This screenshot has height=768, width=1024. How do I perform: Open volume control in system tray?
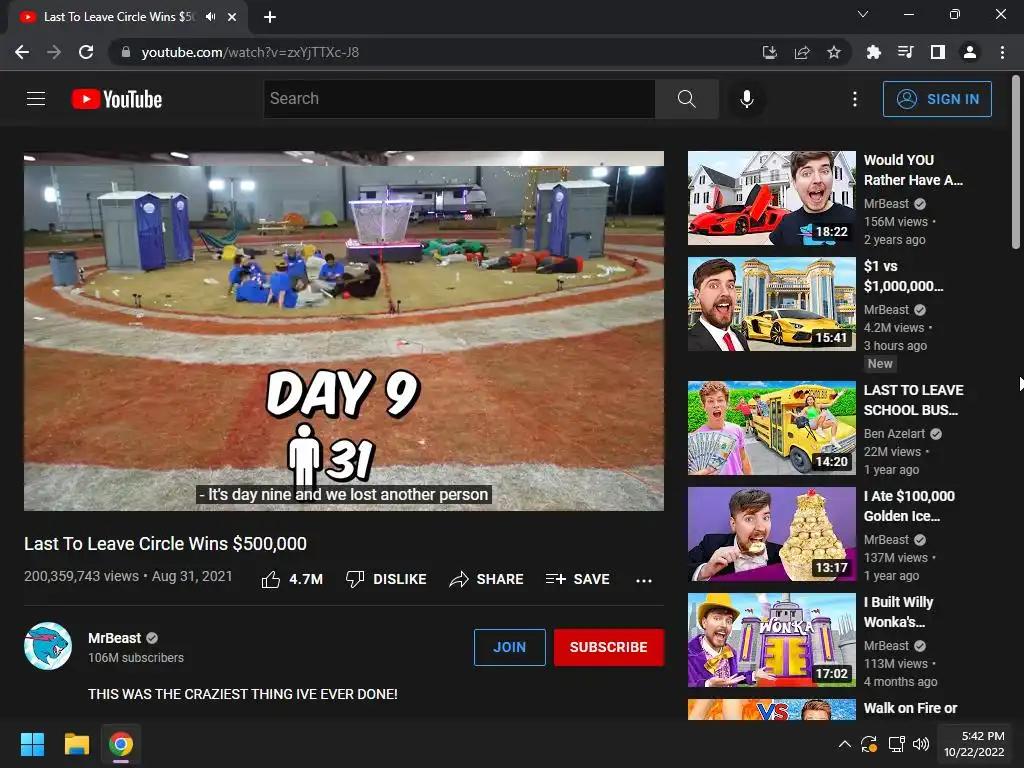[x=921, y=744]
